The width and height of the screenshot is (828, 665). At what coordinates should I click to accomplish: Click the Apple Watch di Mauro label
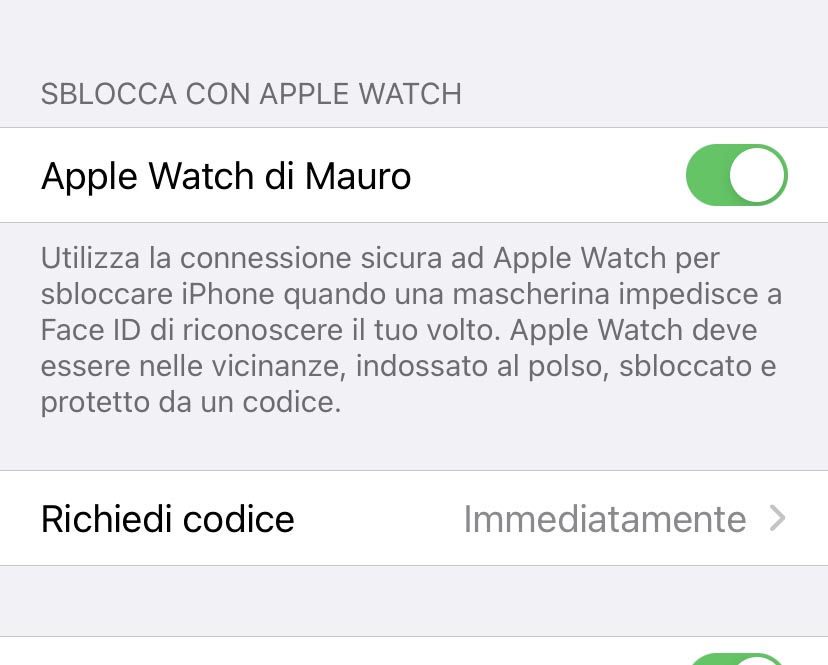tap(226, 176)
